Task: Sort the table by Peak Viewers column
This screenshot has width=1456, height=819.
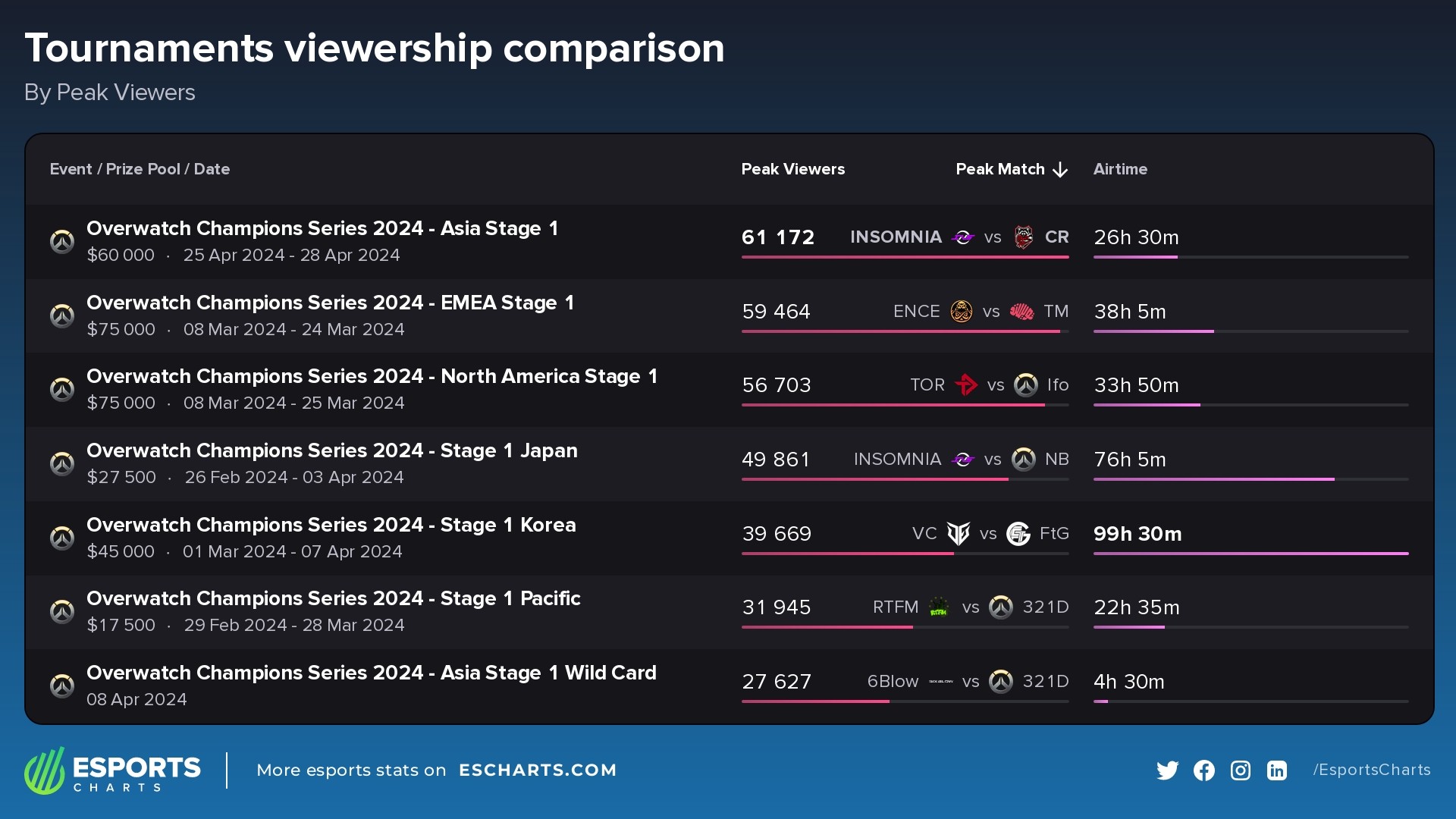Action: (793, 170)
